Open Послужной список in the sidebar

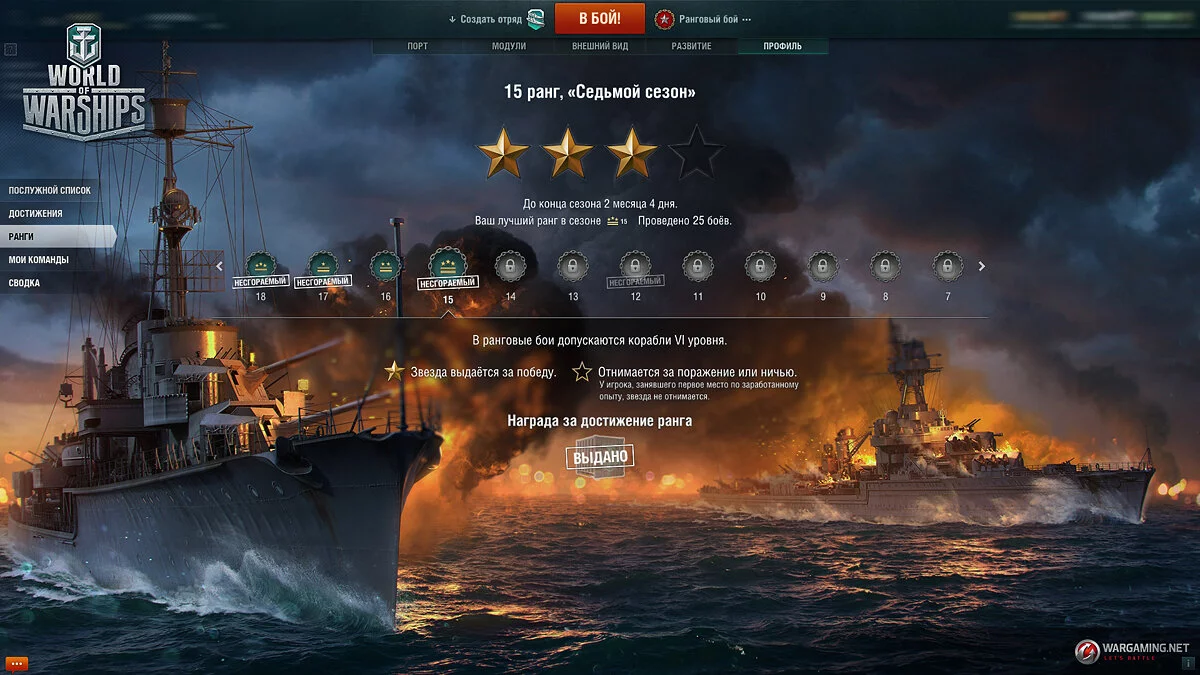click(50, 190)
